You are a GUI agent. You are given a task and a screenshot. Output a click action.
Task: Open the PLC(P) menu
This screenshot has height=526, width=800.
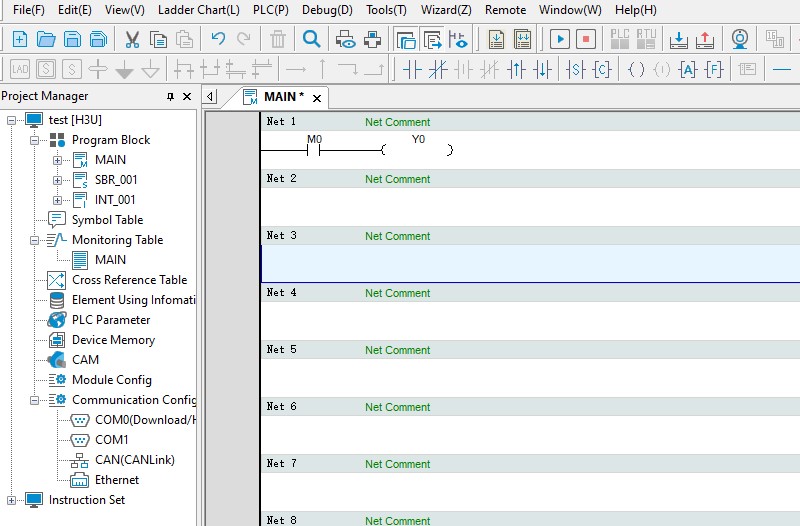tap(270, 10)
